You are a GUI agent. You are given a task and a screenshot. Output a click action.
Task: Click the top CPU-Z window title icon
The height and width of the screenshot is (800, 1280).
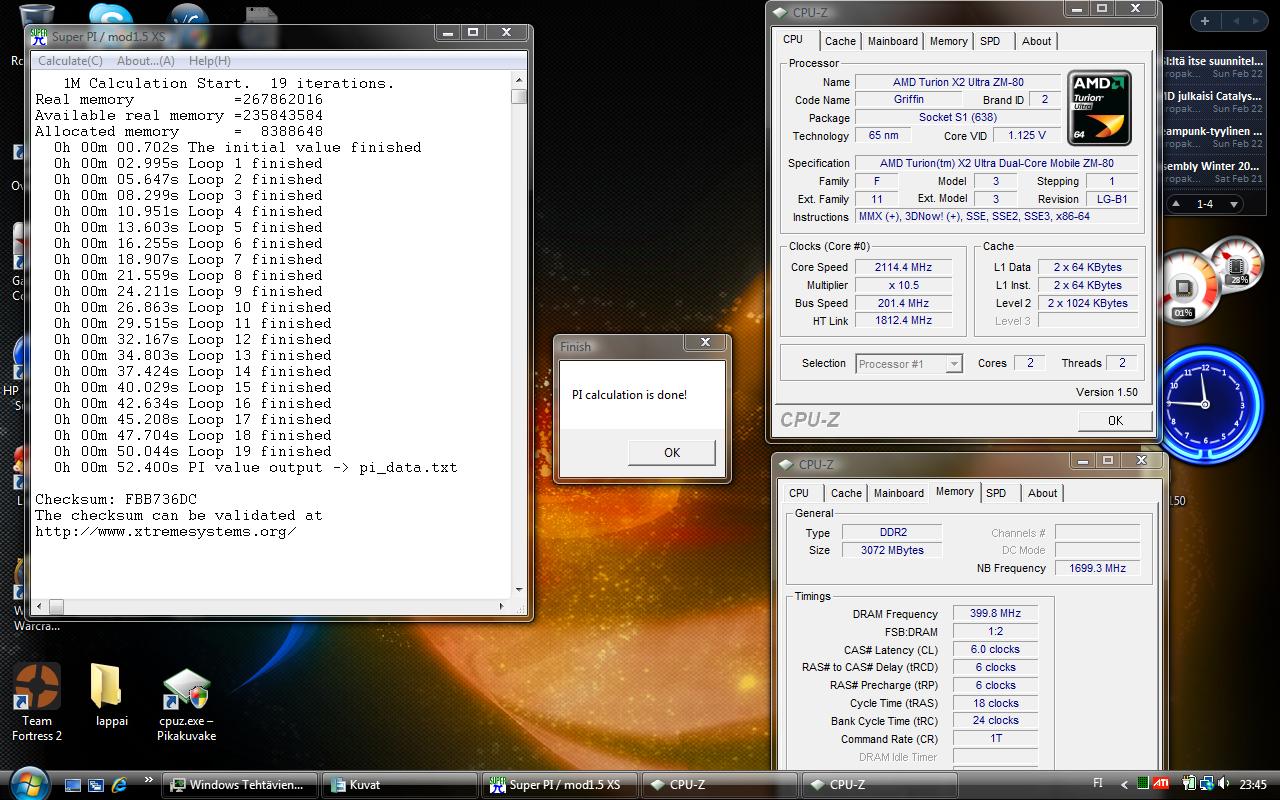(780, 12)
